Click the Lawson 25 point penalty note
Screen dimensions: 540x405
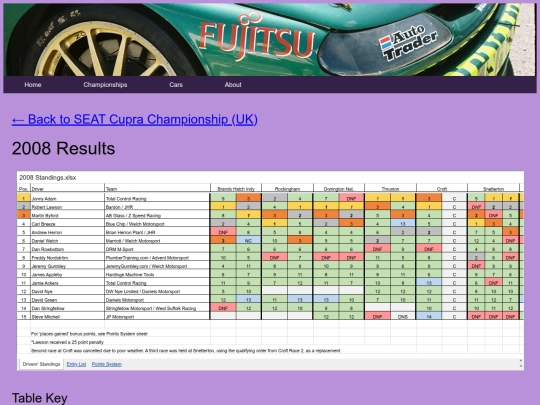pos(67,342)
